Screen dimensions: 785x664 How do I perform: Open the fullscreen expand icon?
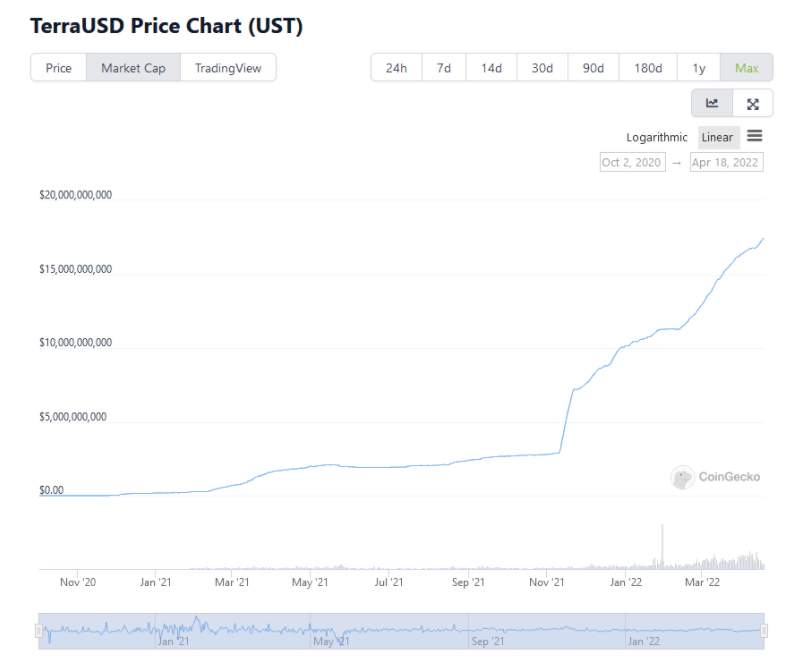[752, 104]
